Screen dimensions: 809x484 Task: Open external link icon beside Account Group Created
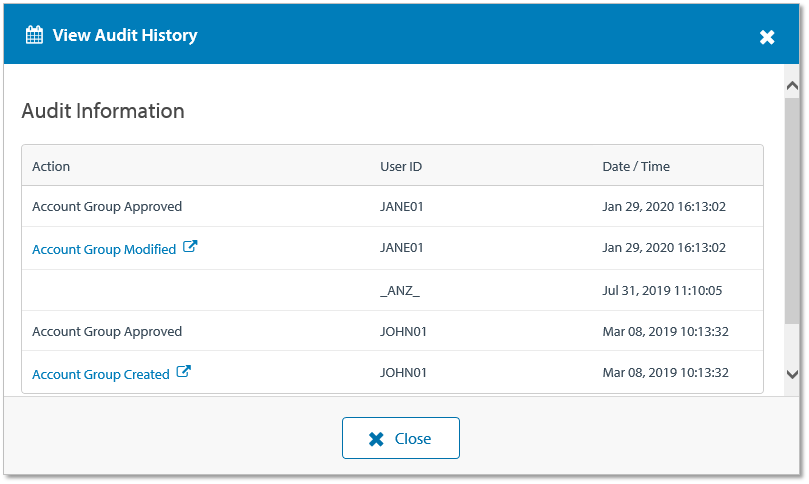[x=183, y=373]
